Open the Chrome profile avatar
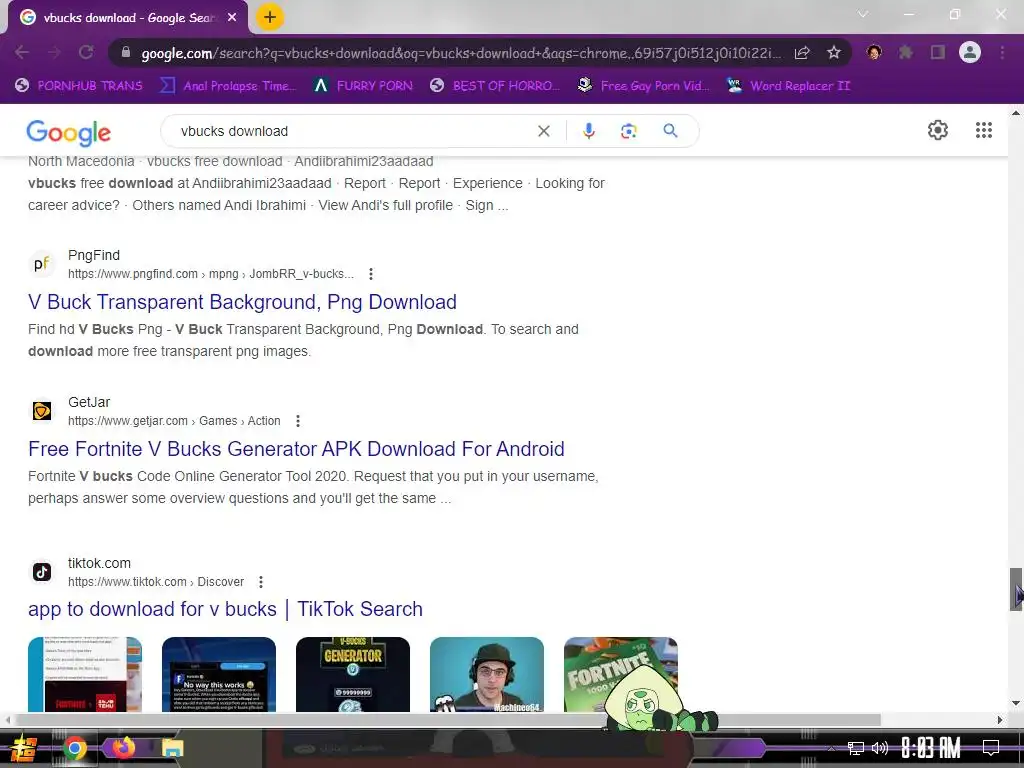 (x=970, y=52)
